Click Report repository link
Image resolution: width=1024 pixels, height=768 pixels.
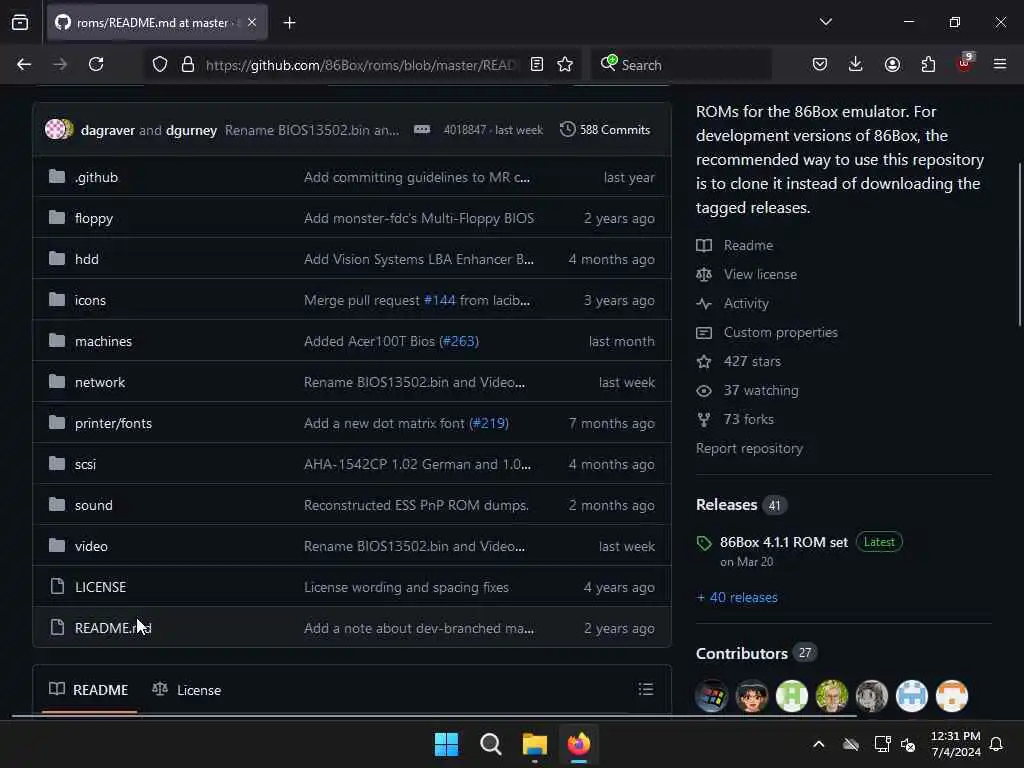pos(749,449)
